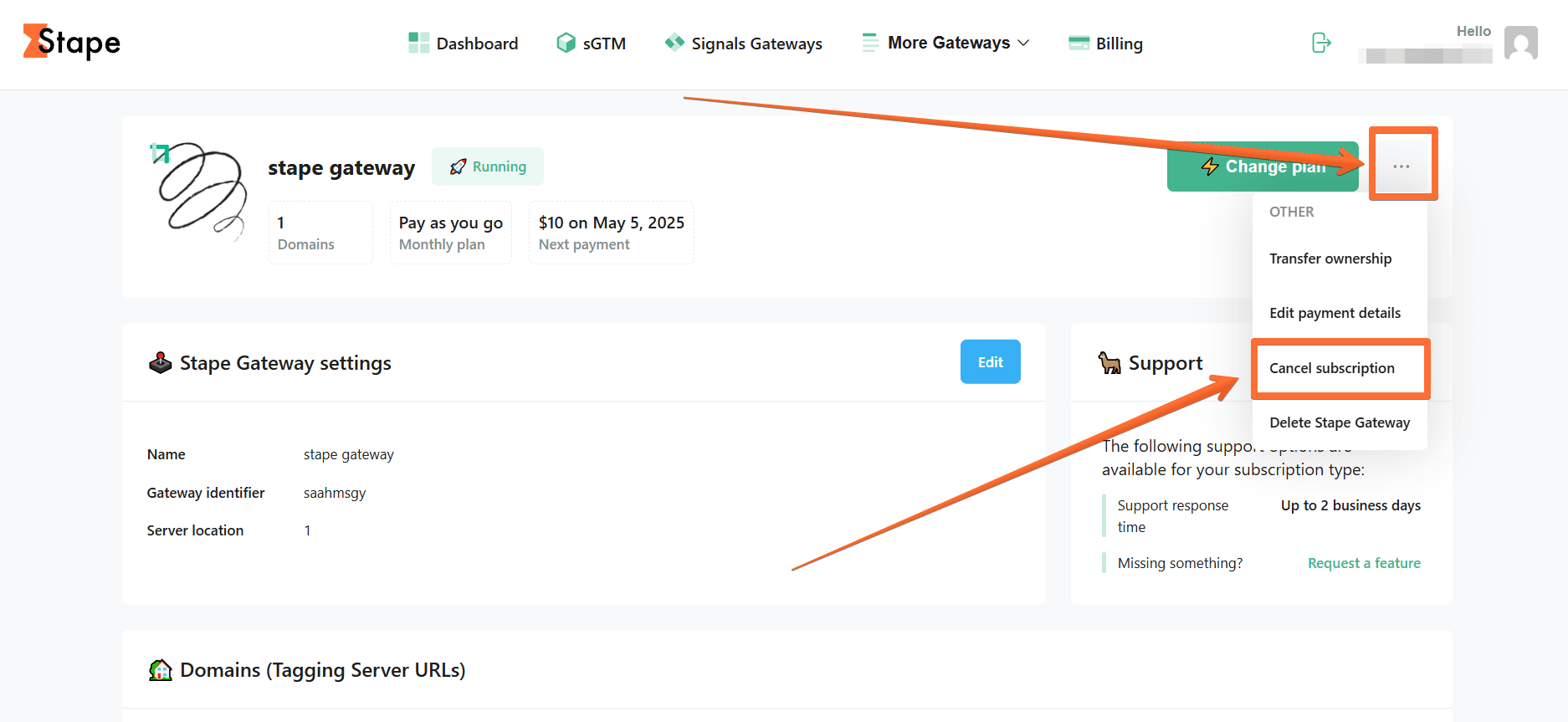1568x722 pixels.
Task: Open the Billing page
Action: click(1105, 44)
